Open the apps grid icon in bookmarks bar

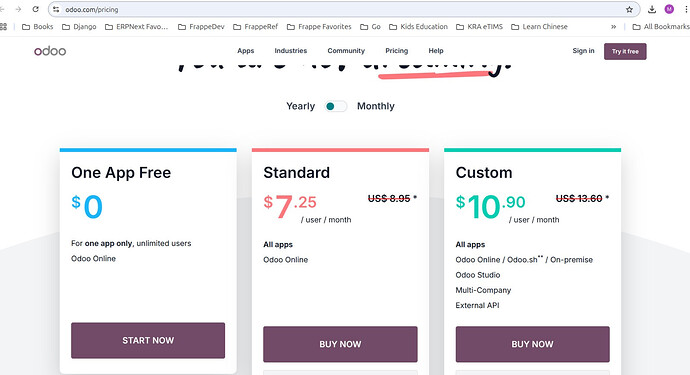click(4, 27)
